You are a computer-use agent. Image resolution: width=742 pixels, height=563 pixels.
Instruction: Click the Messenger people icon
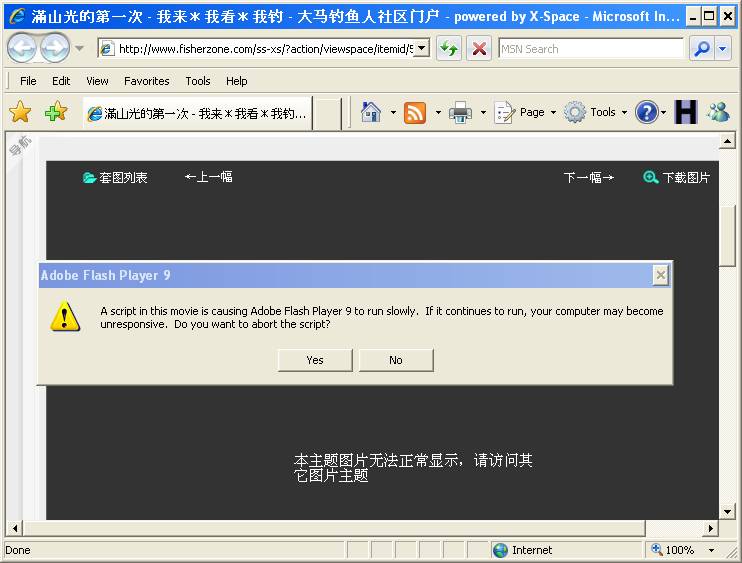point(718,113)
